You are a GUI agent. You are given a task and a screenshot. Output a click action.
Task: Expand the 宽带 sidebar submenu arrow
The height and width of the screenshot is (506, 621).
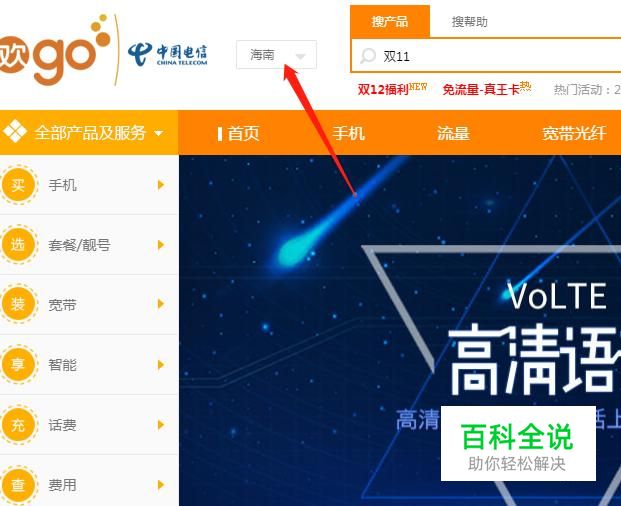160,304
